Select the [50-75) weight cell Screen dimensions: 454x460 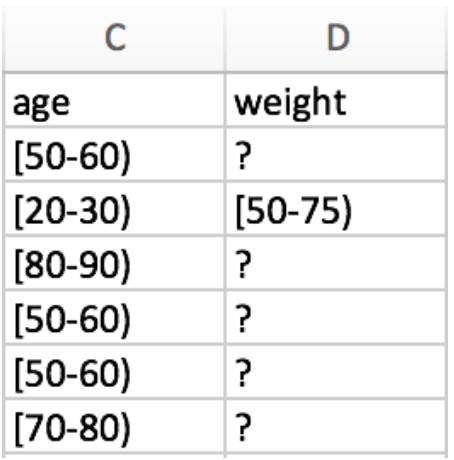[336, 209]
